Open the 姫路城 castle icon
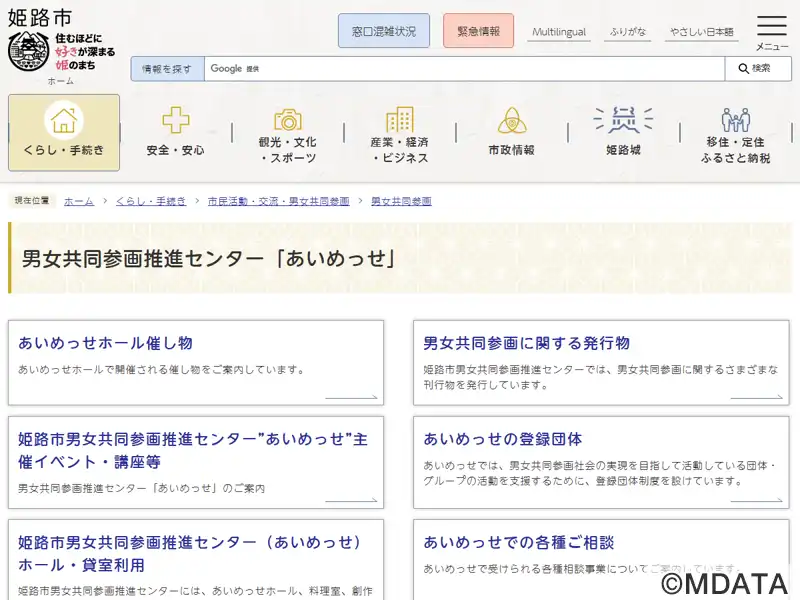 (623, 121)
